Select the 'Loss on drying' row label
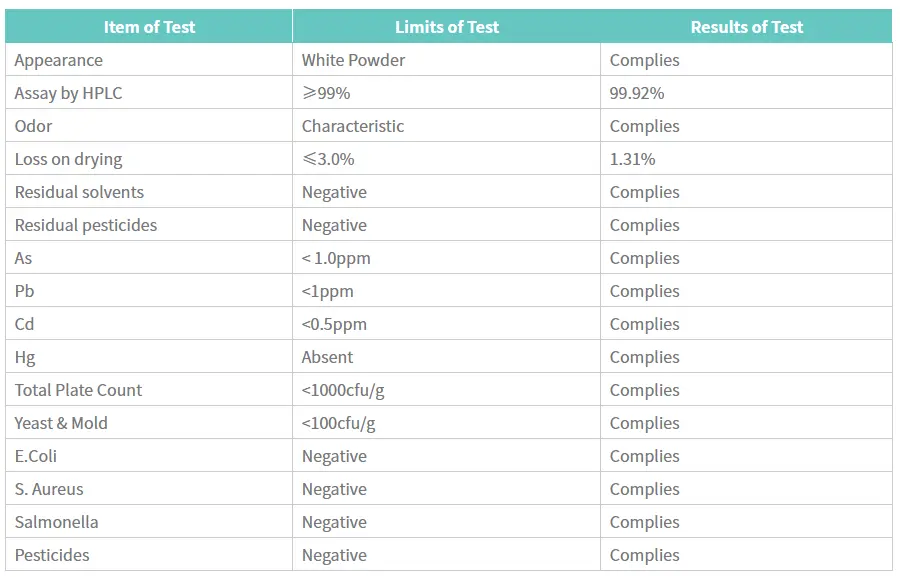 point(69,159)
